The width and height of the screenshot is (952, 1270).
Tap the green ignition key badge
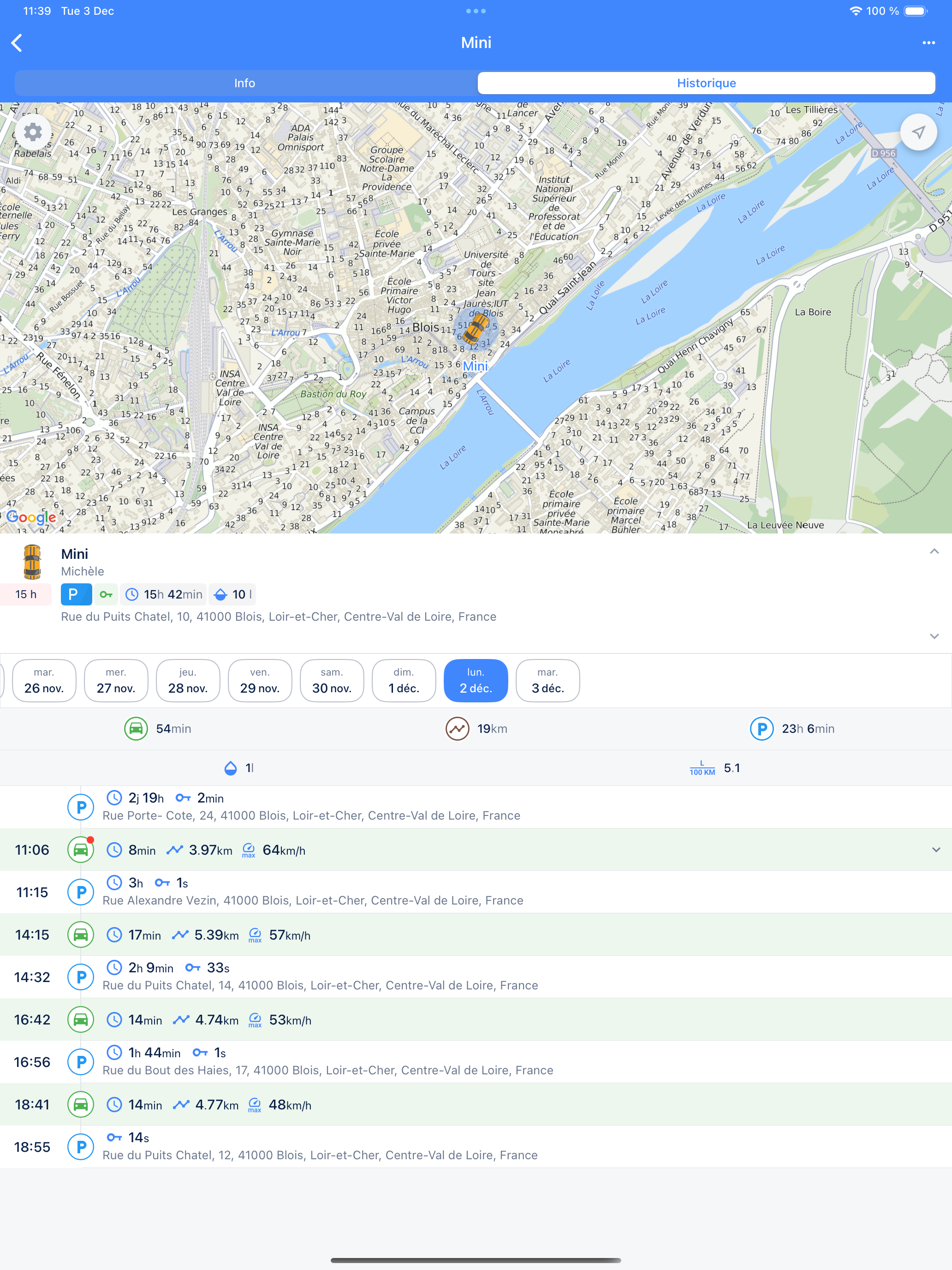(x=106, y=594)
